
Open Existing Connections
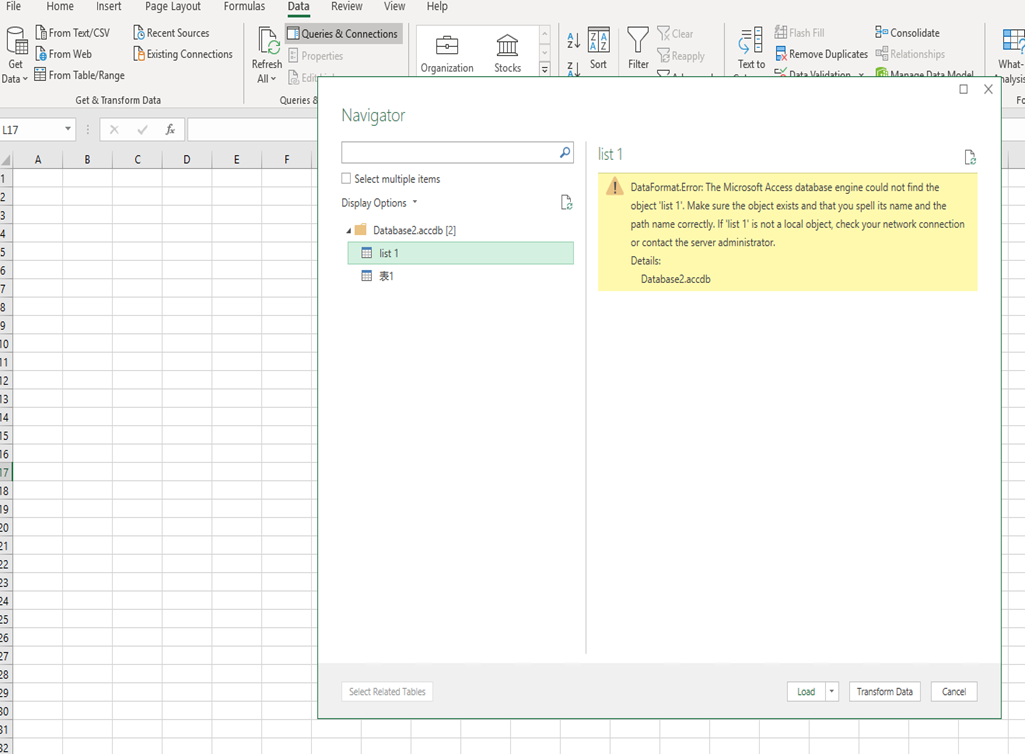click(x=183, y=54)
